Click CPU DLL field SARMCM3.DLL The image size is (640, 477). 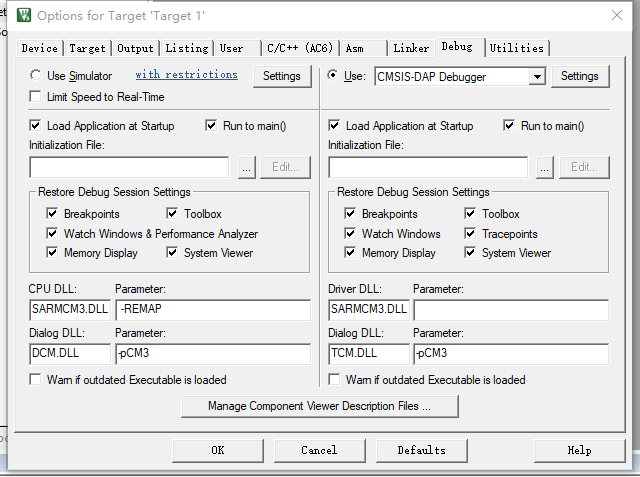(x=70, y=310)
